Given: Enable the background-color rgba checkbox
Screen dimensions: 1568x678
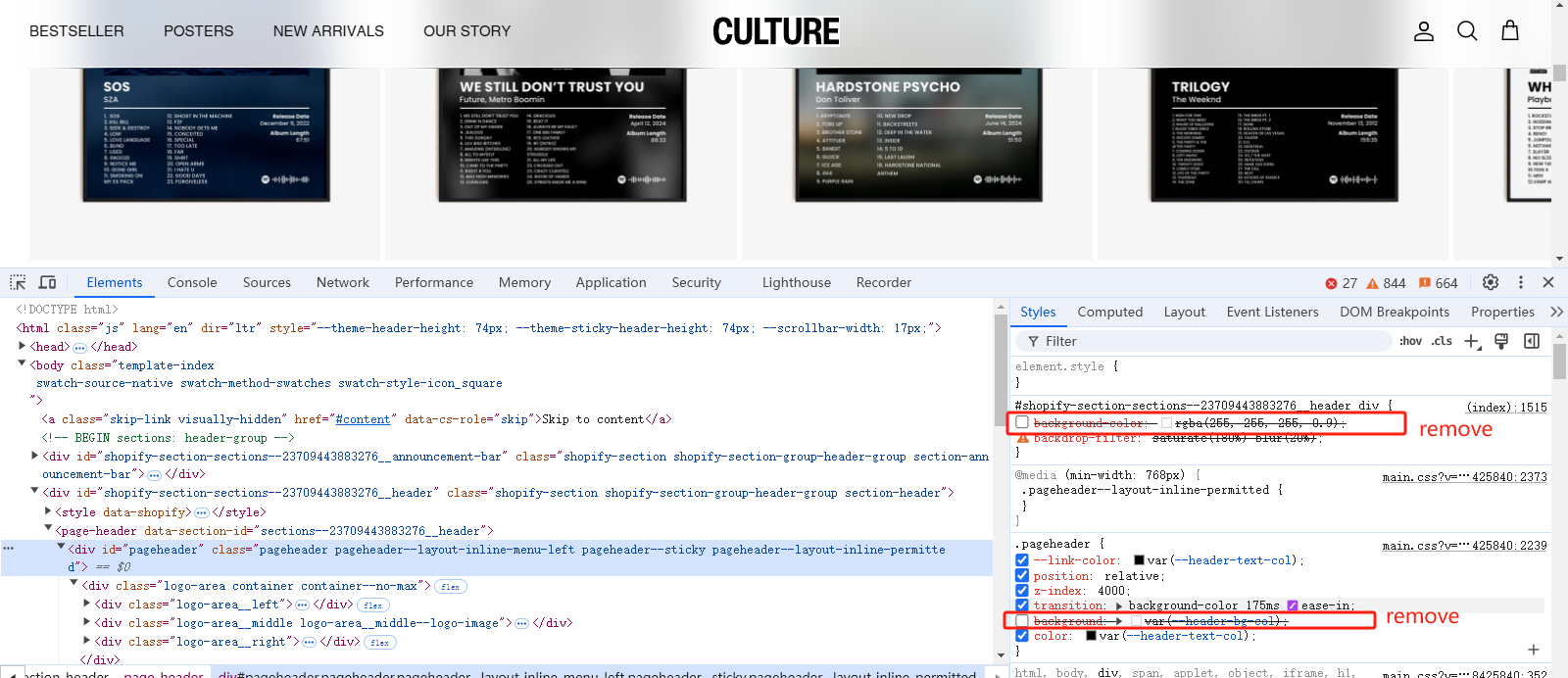Looking at the screenshot, I should (1022, 422).
